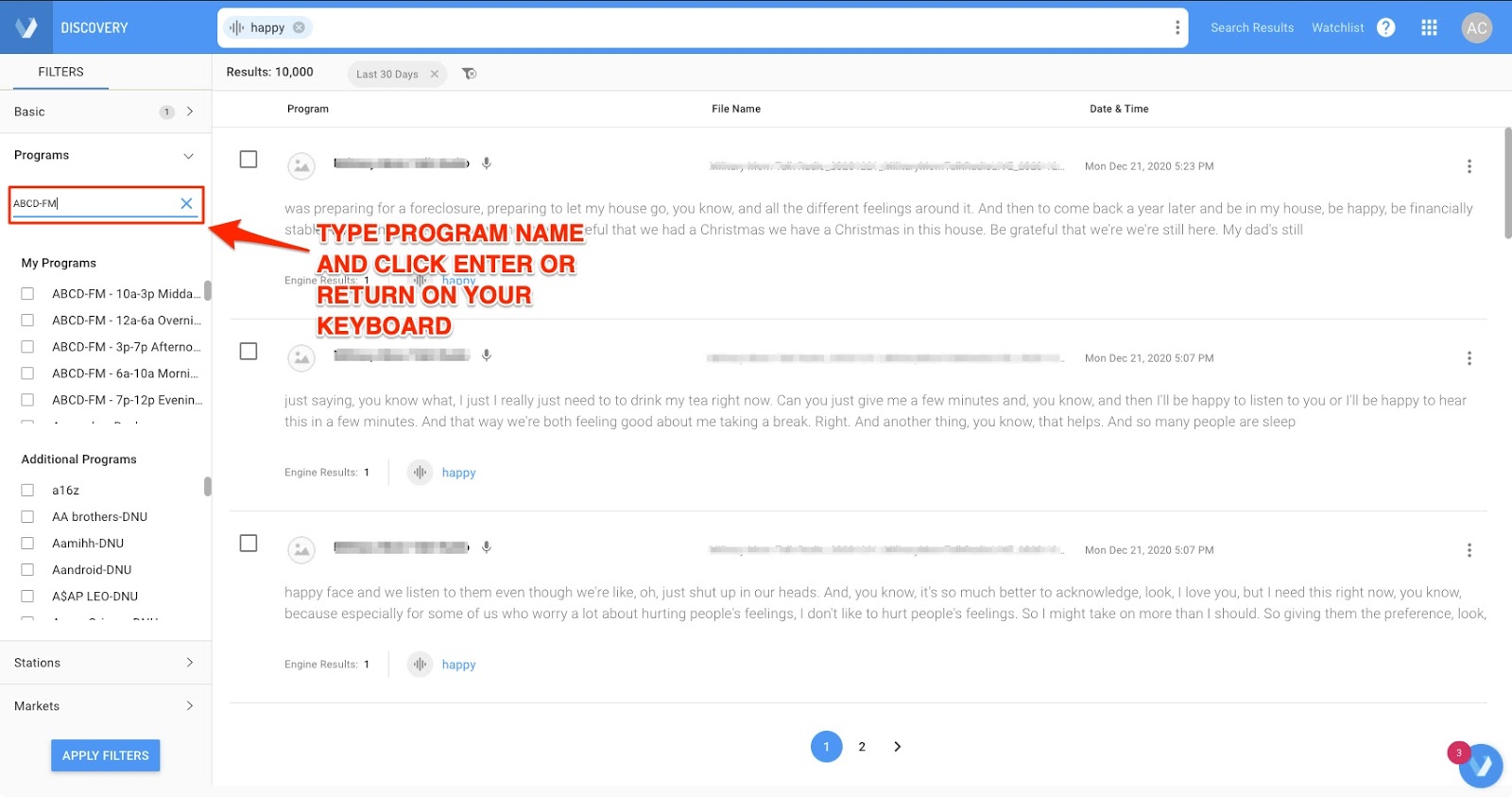Tick the AA brothers-DNU checkbox
Screen dimensions: 1512x797
(27, 517)
